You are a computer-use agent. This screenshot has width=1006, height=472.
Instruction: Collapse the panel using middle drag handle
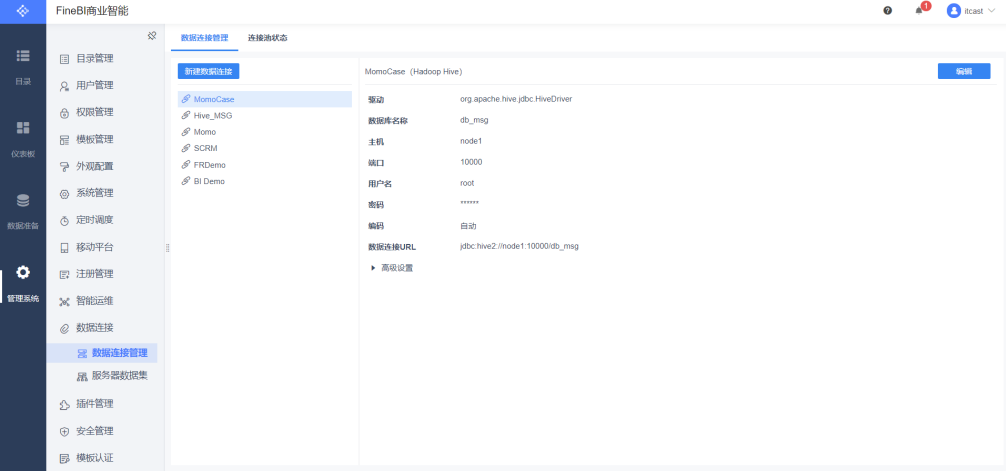[x=167, y=248]
